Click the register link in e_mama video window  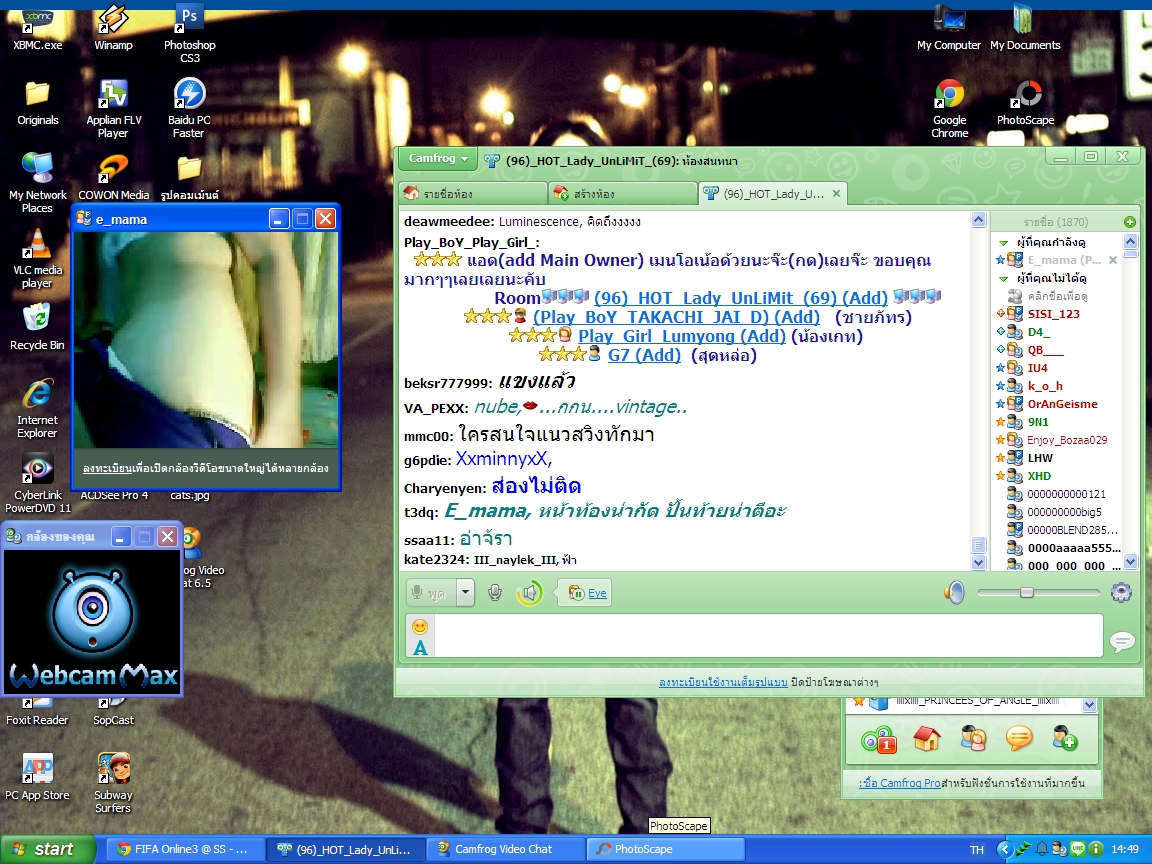(107, 468)
